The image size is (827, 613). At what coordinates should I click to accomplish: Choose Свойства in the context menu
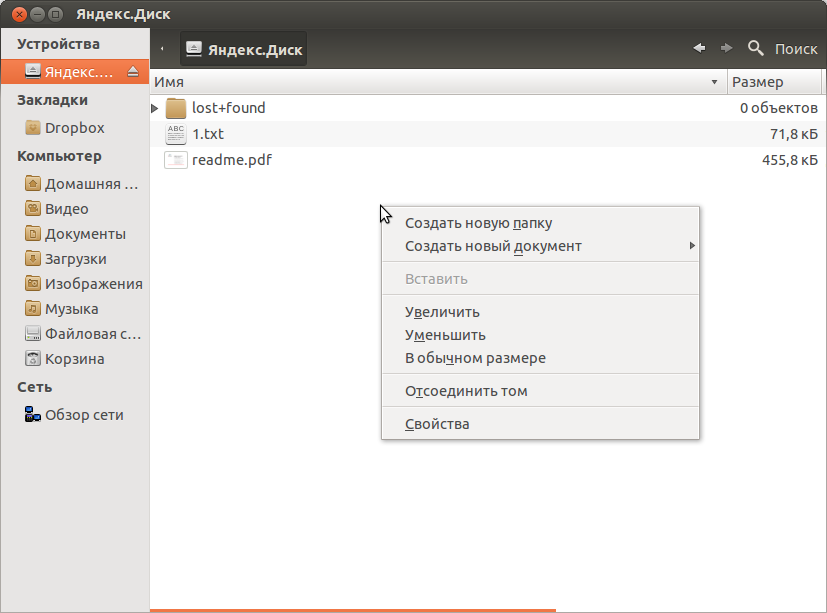[437, 424]
